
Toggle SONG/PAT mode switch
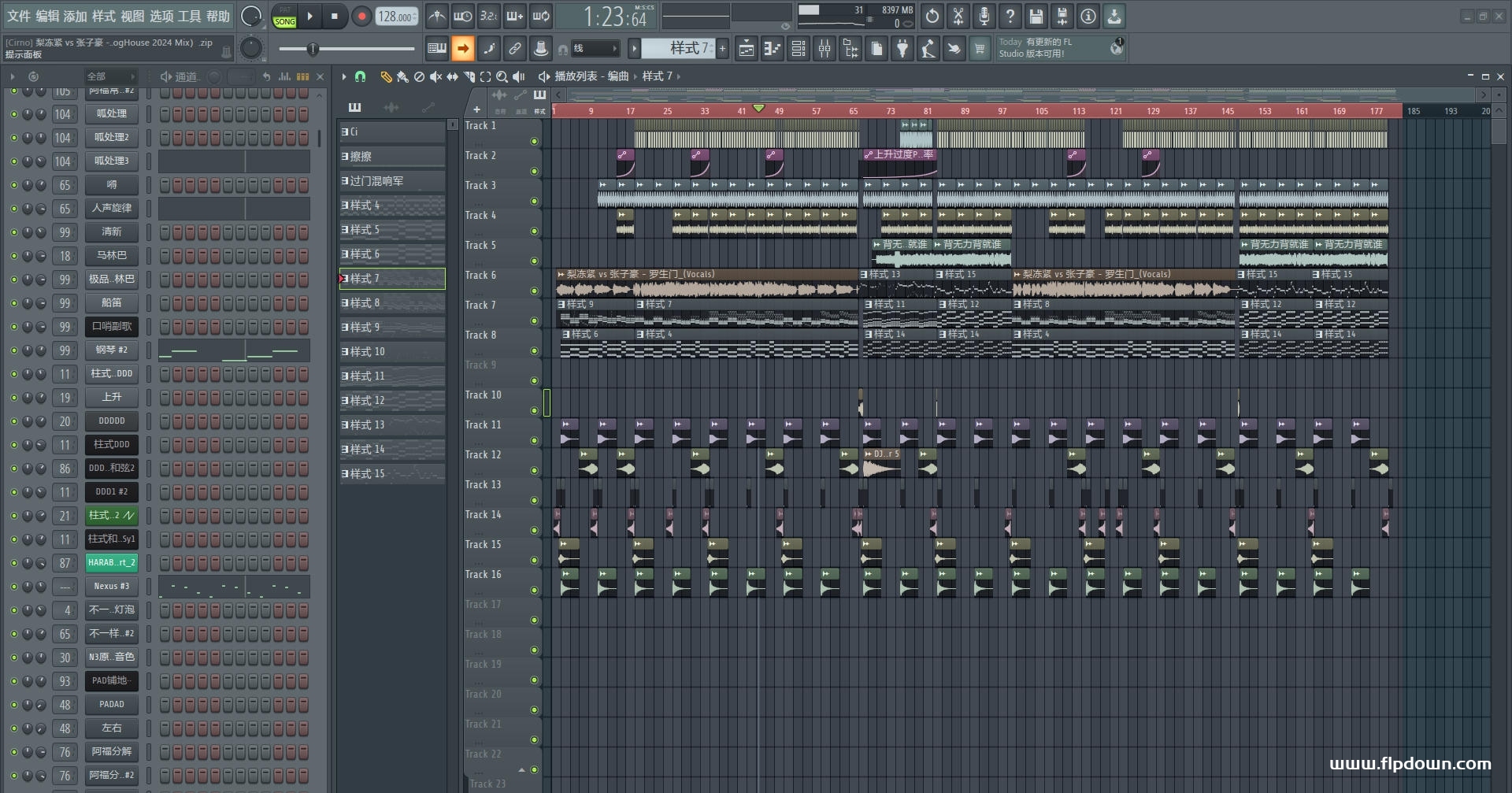(x=285, y=17)
